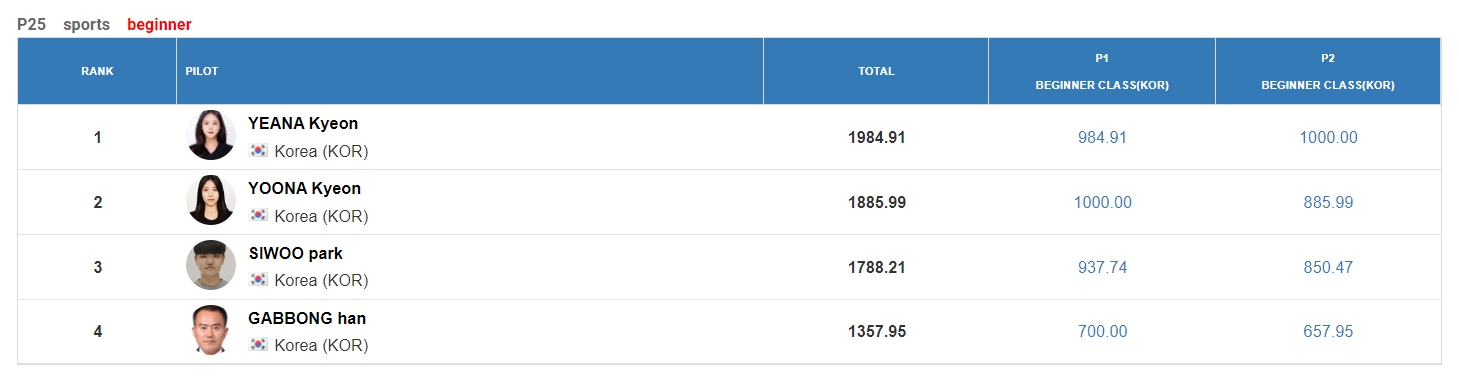
Task: Click the rank 4 pilot's profile photo
Action: 211,330
